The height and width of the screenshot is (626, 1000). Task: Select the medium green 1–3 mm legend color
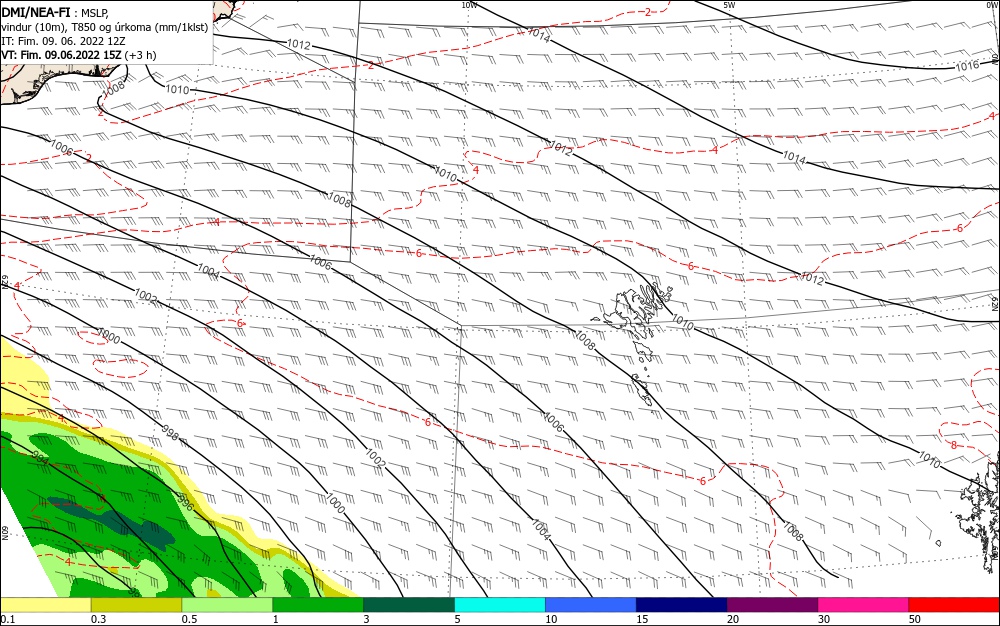[x=318, y=605]
